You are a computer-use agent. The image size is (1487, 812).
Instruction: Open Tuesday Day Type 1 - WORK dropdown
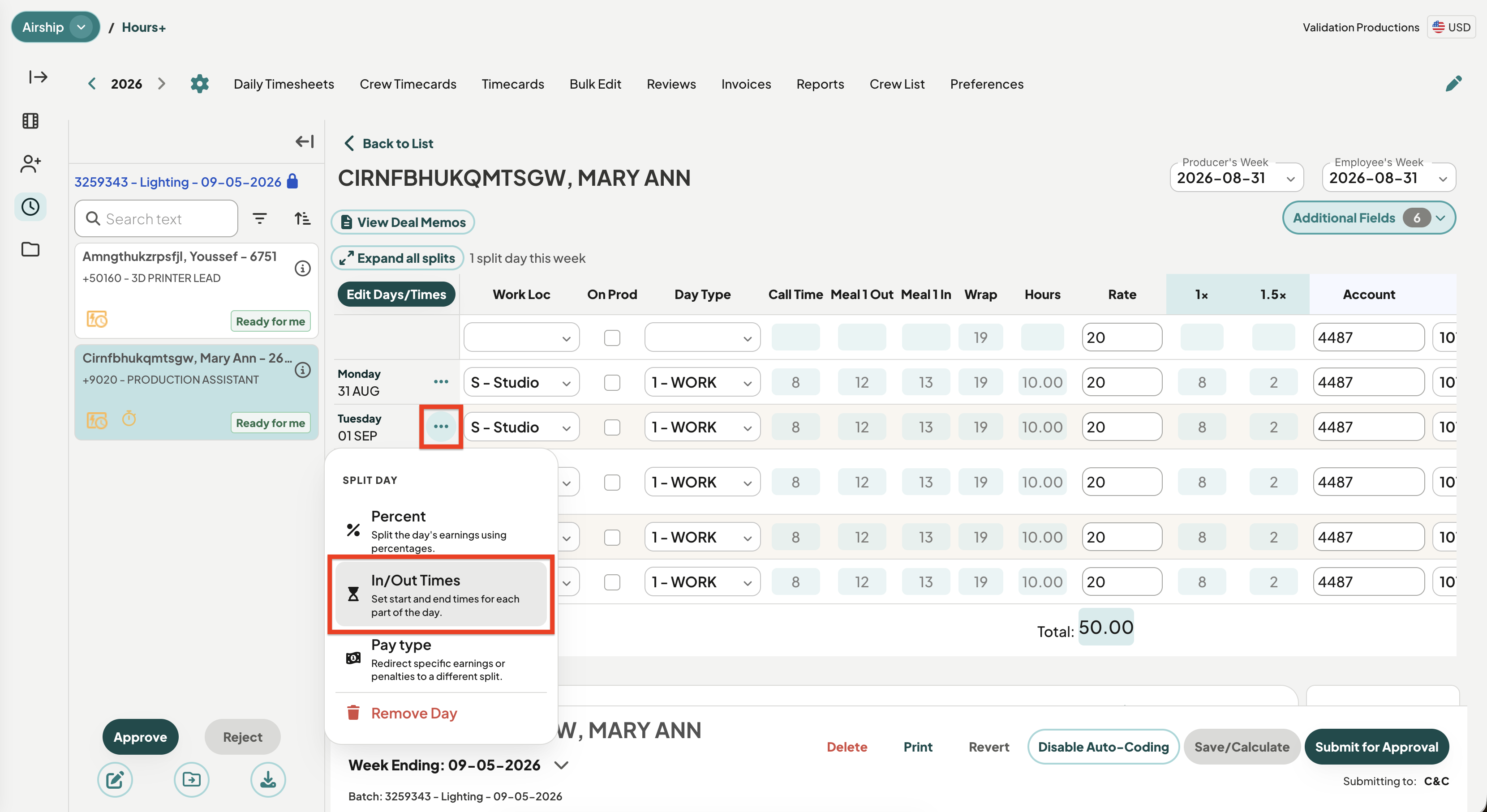[x=702, y=427]
